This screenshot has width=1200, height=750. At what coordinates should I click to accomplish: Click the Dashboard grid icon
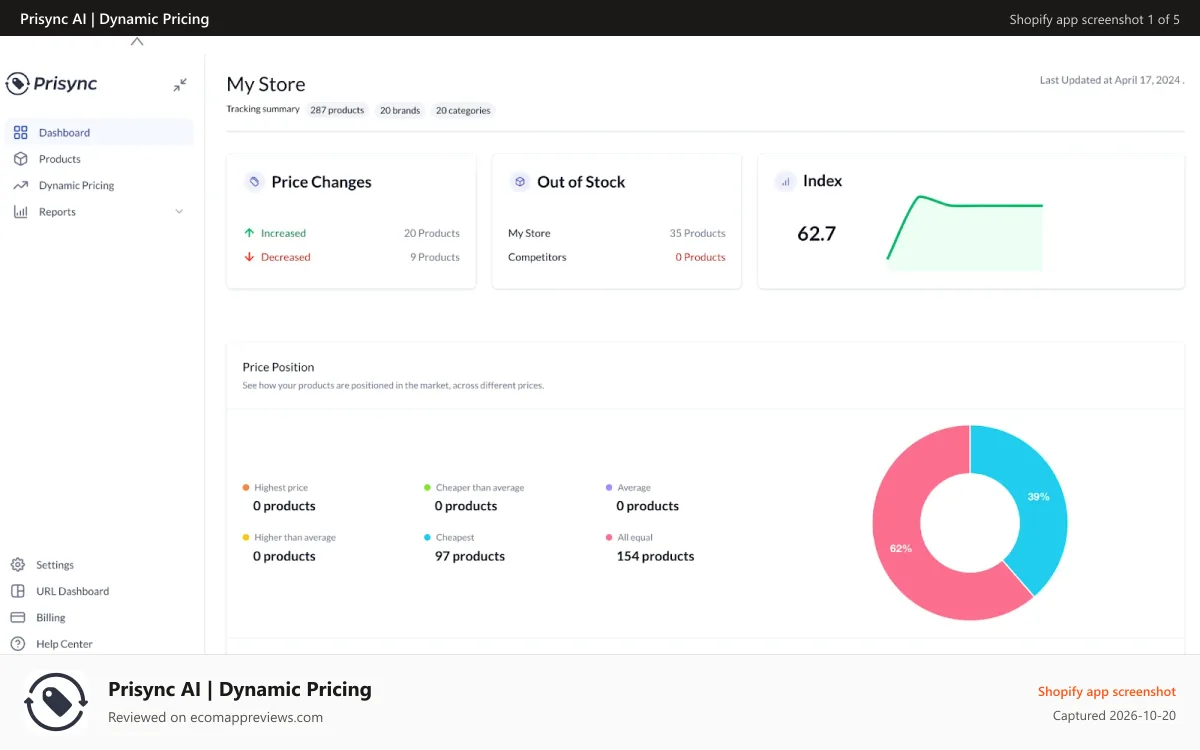(x=20, y=132)
